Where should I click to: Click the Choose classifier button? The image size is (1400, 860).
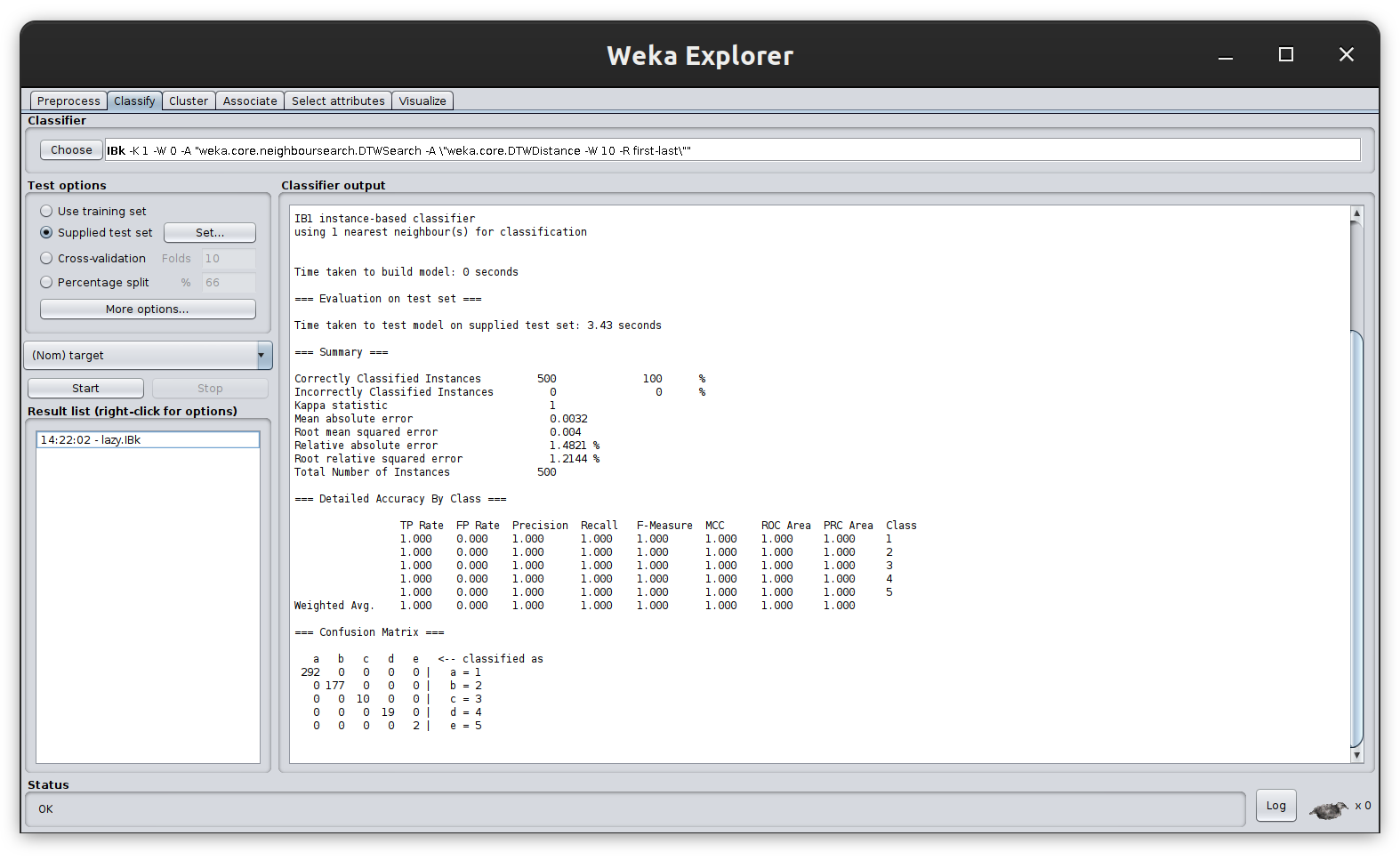click(71, 149)
